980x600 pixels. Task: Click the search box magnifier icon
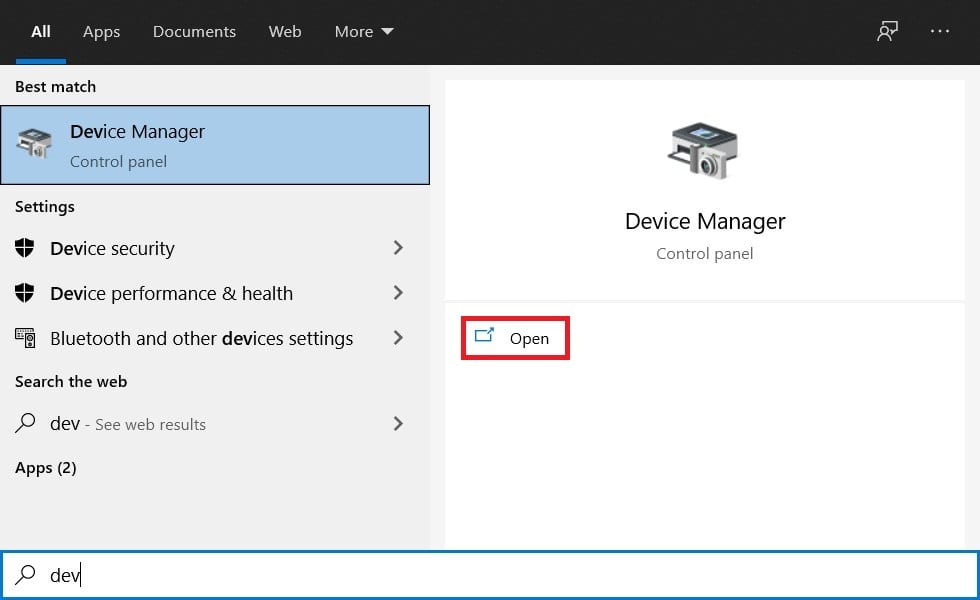click(25, 574)
